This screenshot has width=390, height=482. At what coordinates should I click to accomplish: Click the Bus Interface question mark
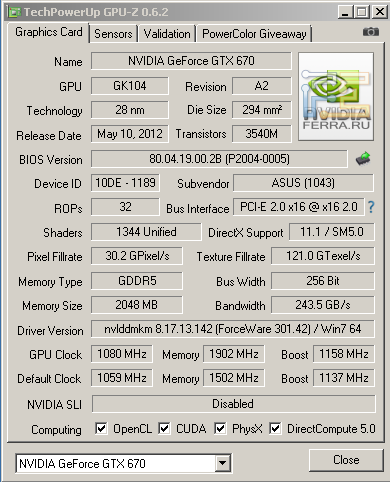[371, 207]
